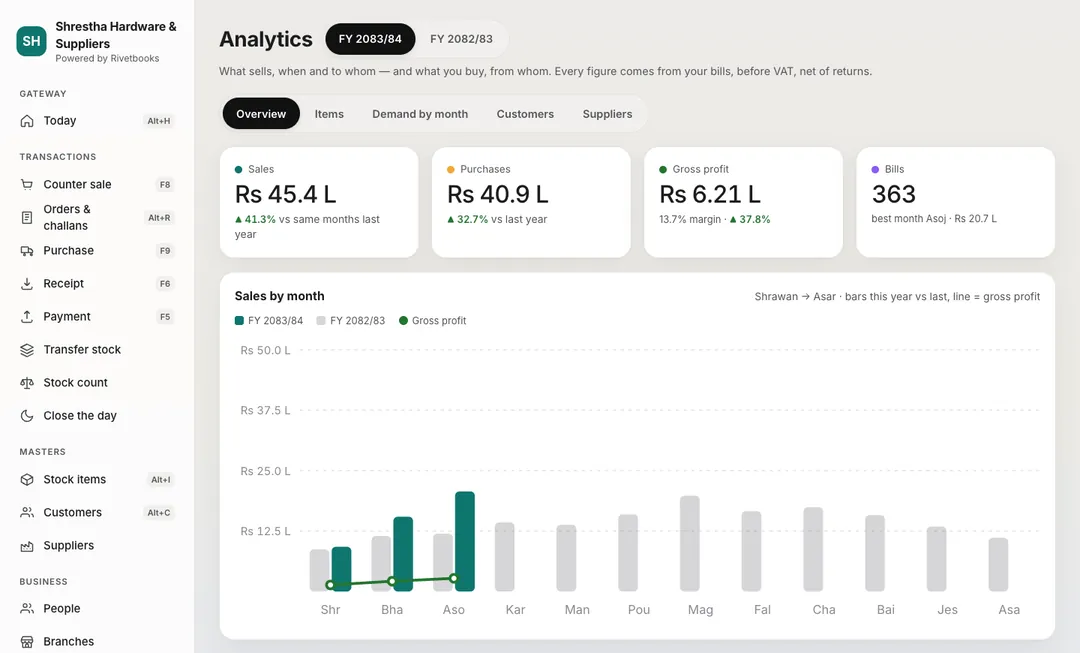Click '13.7% margin' text in Gross profit card
The height and width of the screenshot is (653, 1080).
pos(689,219)
